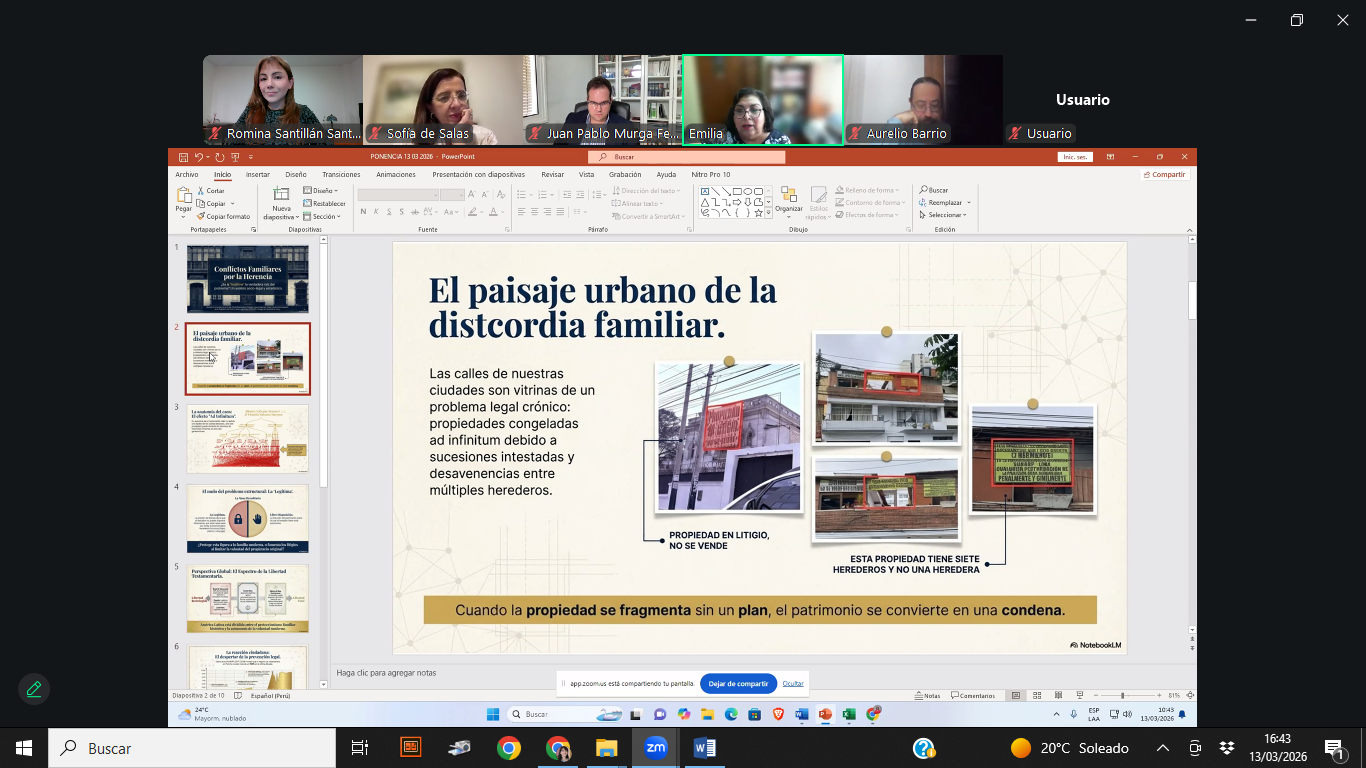Click the Buscar magnifier in Edición group

923,190
